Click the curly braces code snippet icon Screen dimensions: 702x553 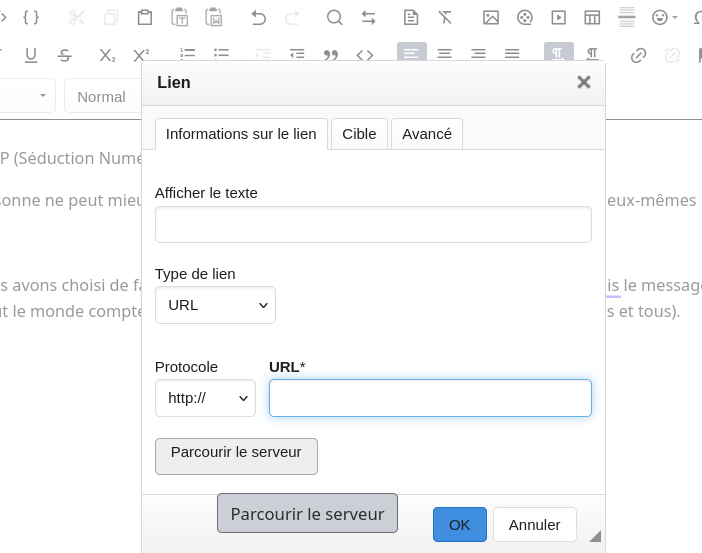31,18
